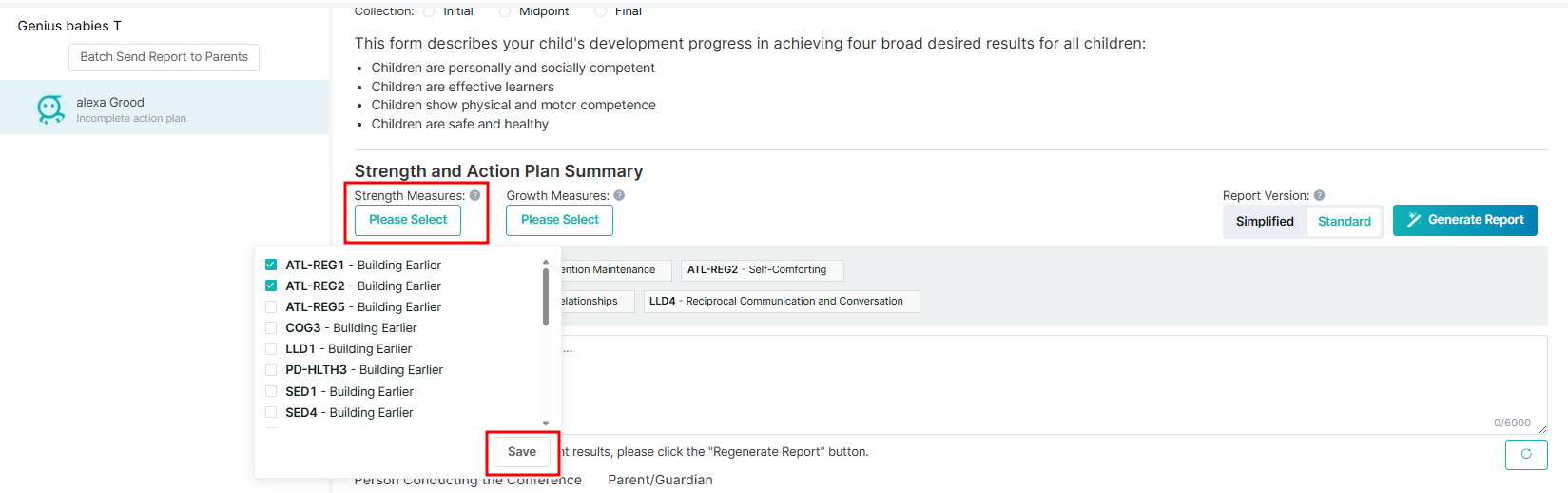Click dropdown list scroll-down arrow

[546, 424]
